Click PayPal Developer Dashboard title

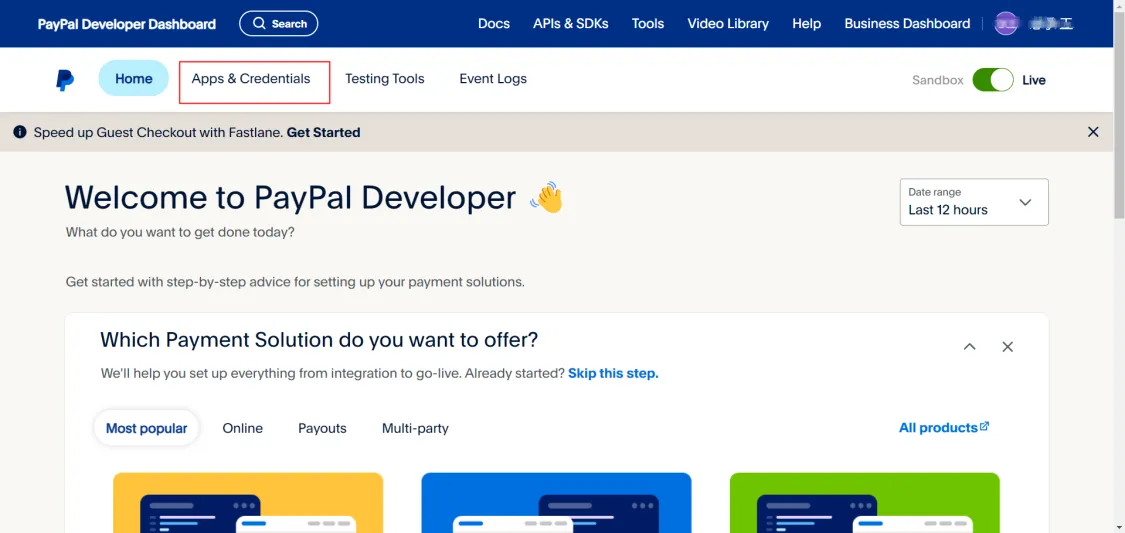(126, 24)
